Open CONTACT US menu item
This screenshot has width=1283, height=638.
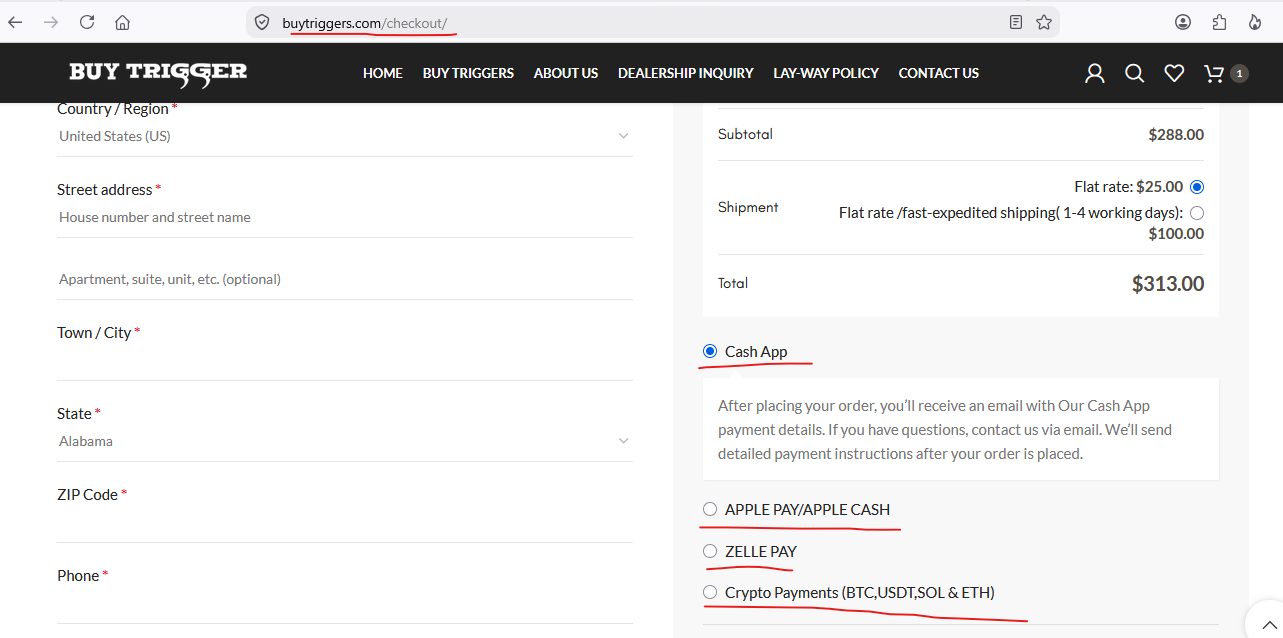pos(939,73)
